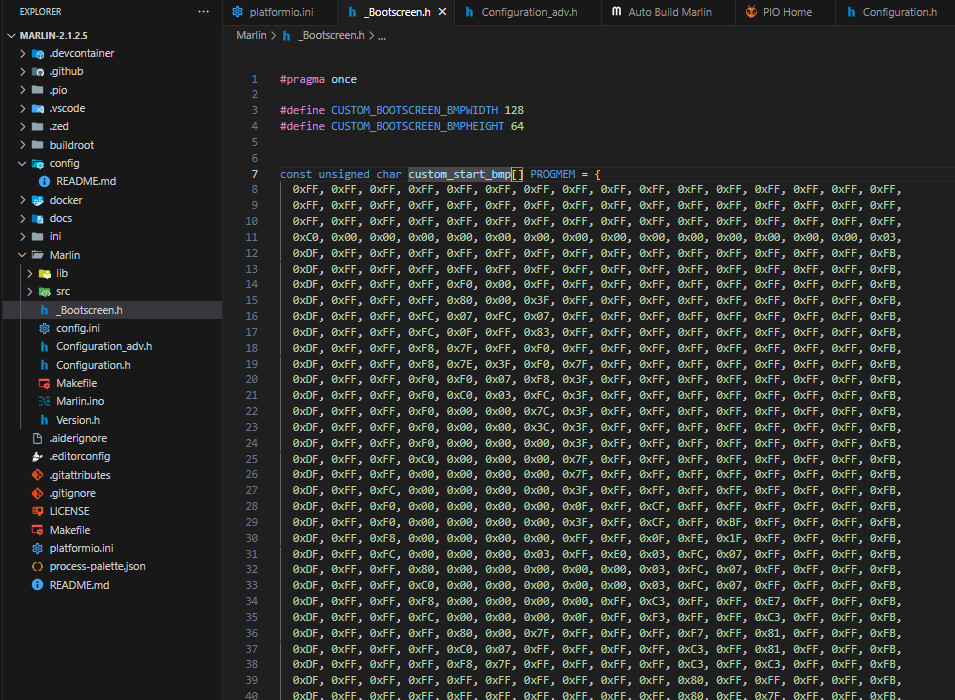
Task: Switch to the Configuration_adv.h tab
Action: 529,12
